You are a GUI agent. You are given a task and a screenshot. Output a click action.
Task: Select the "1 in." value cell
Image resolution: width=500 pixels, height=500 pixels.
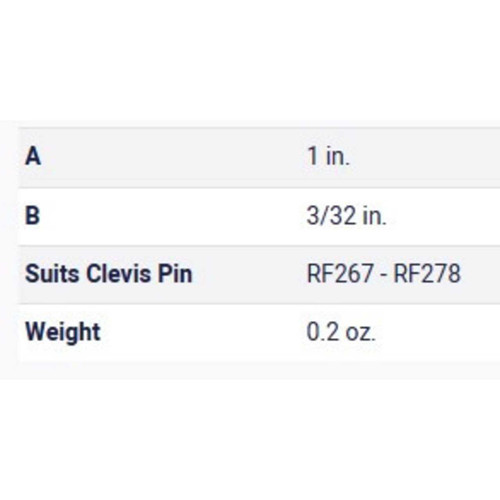coord(328,156)
